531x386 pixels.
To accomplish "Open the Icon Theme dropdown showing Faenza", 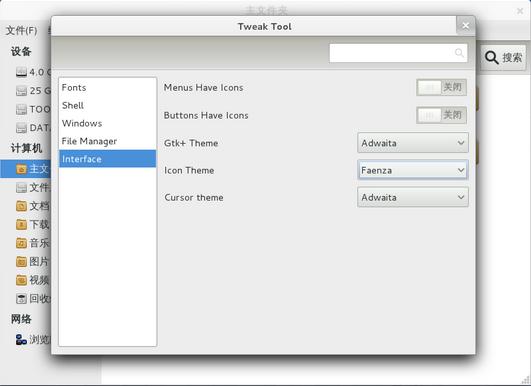I will click(x=413, y=170).
